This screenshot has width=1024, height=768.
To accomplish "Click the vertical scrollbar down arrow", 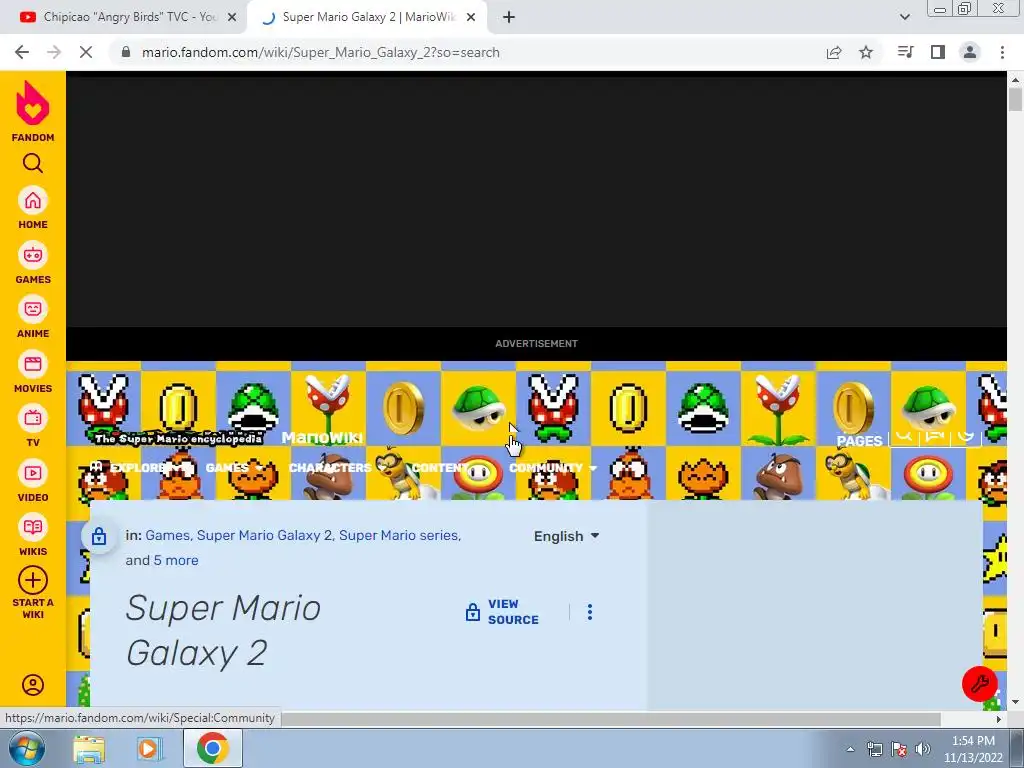I will pyautogui.click(x=1015, y=702).
